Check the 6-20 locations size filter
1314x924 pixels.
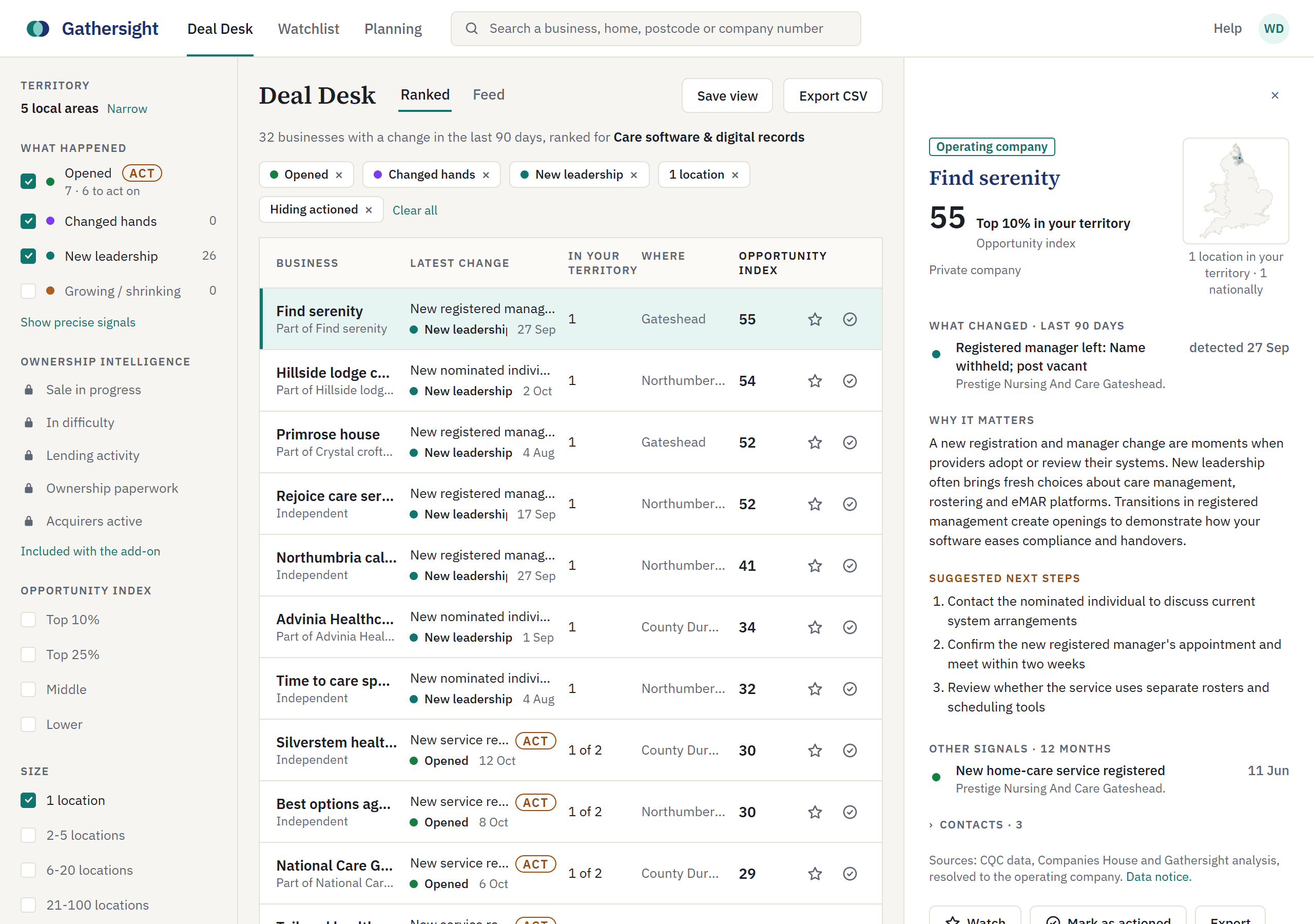28,870
